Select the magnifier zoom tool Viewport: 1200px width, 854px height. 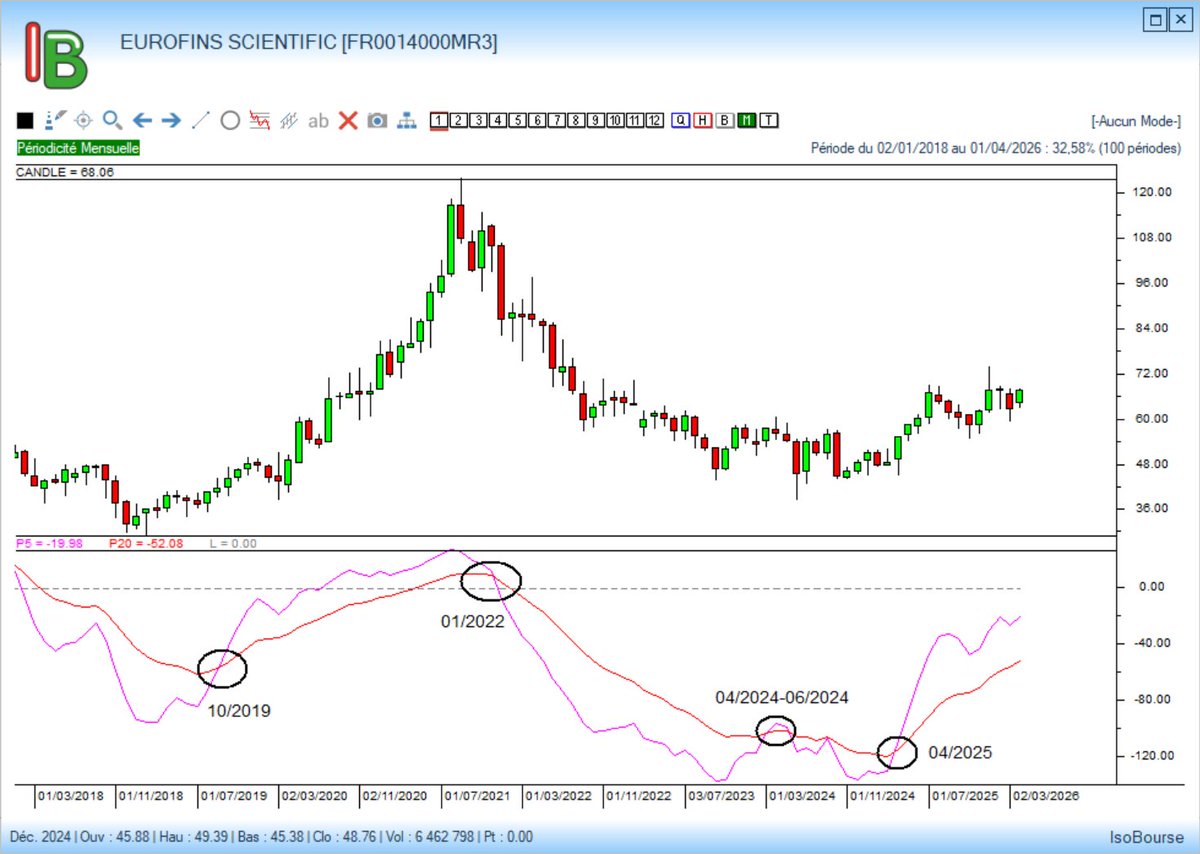coord(112,121)
